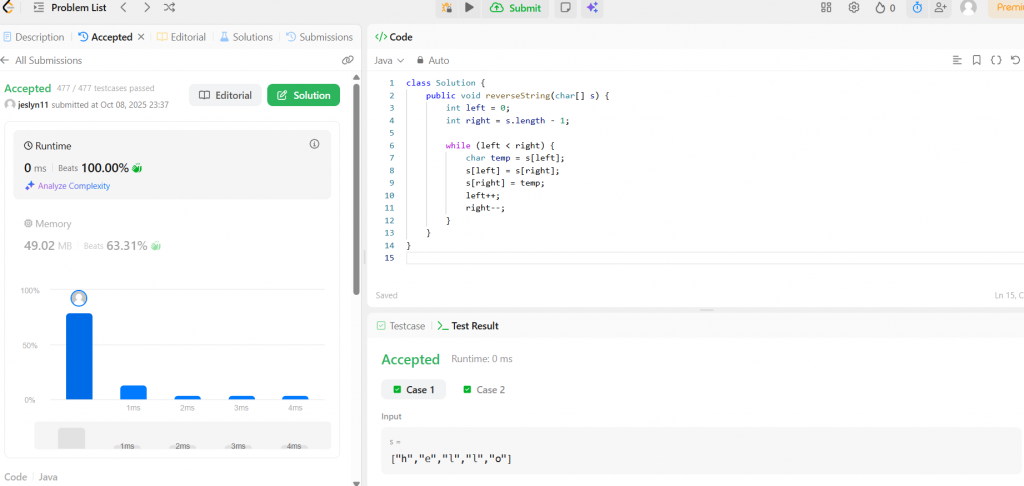Select the Accepted tab
The height and width of the screenshot is (486, 1024).
tap(105, 37)
